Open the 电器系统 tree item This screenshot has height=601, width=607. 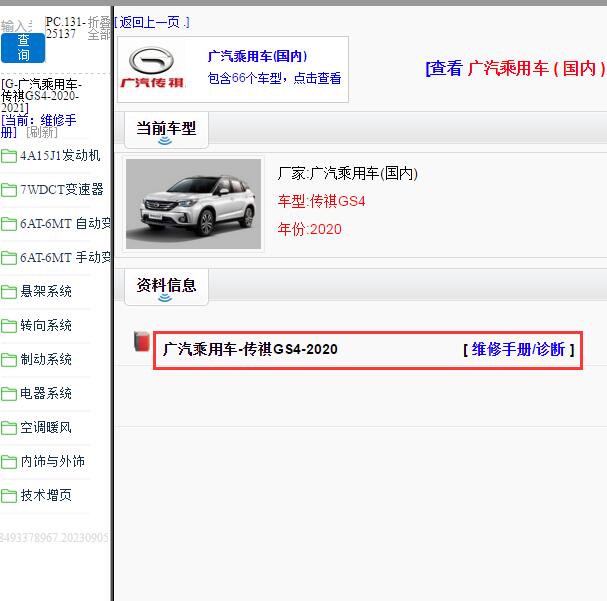46,394
